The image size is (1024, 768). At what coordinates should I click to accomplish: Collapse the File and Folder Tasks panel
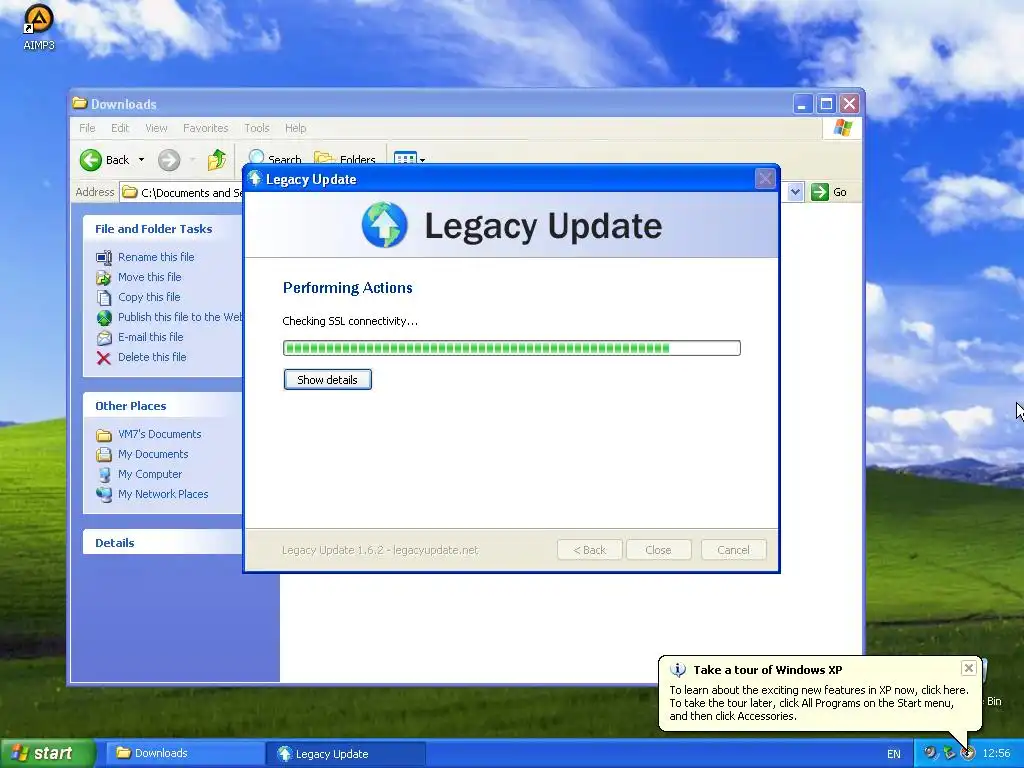click(163, 229)
